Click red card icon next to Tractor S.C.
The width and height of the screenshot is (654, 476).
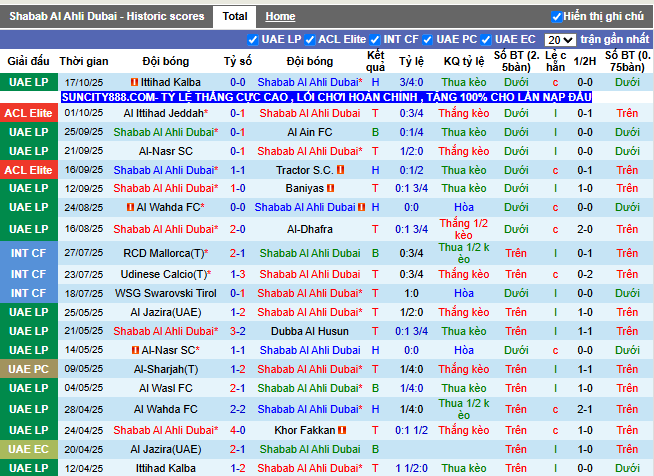pos(340,170)
